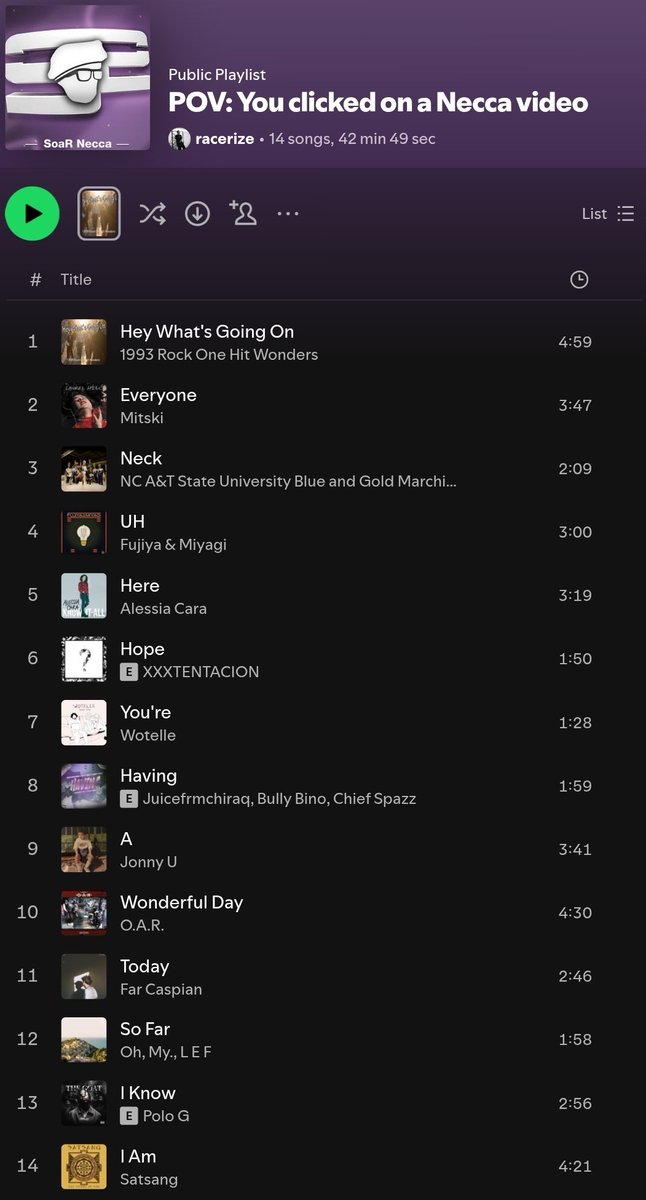The height and width of the screenshot is (1200, 646).
Task: Click the # column header
Action: 35,280
